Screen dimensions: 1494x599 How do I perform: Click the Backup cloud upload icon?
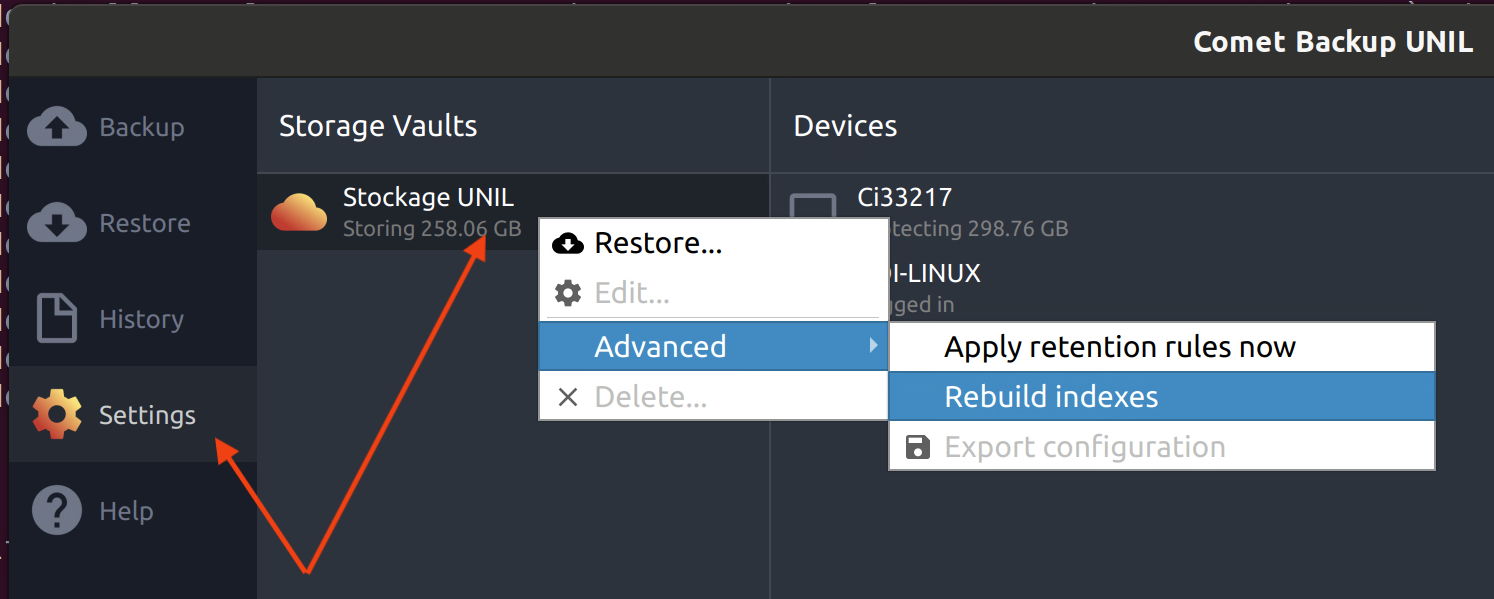point(58,127)
